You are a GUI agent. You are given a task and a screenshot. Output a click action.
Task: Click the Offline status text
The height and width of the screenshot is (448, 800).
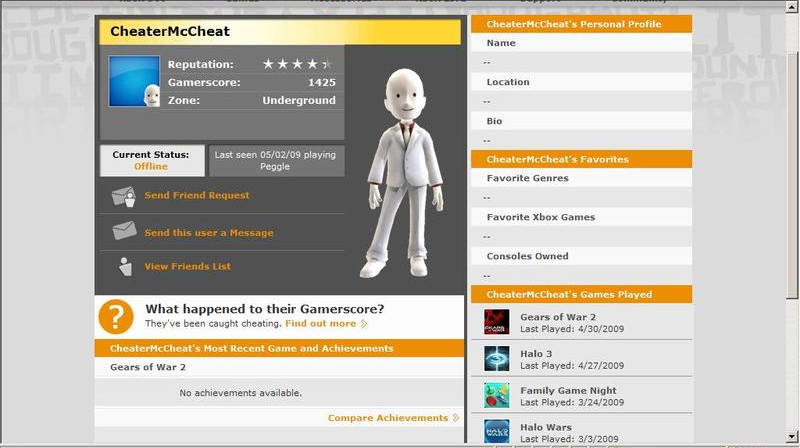151,166
